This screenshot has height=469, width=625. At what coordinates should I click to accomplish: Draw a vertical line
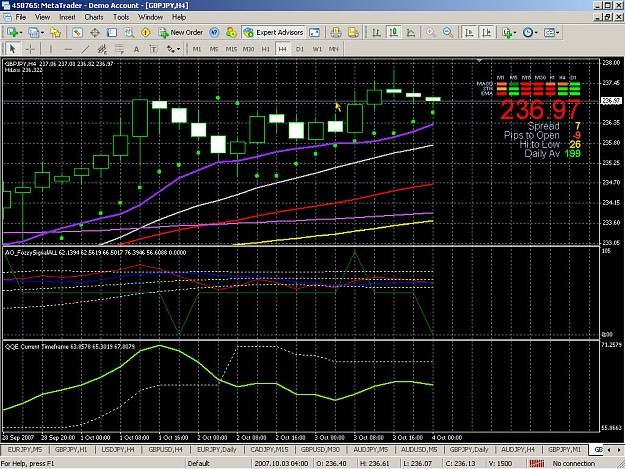tap(51, 49)
